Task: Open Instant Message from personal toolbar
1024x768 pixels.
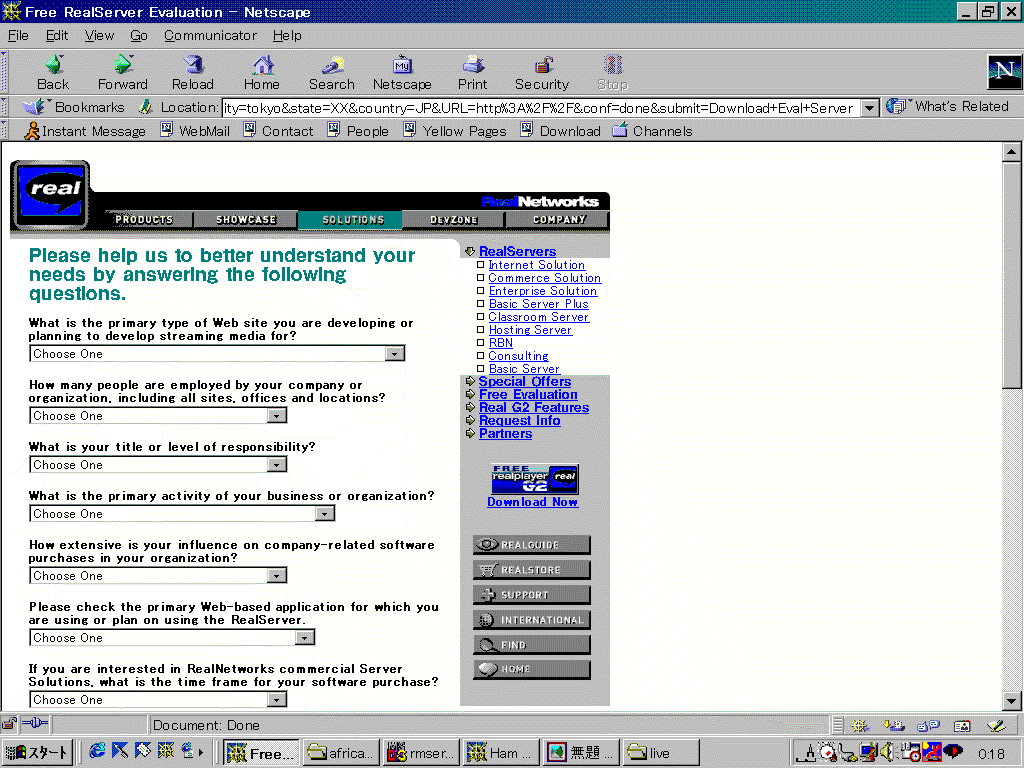Action: pyautogui.click(x=85, y=131)
